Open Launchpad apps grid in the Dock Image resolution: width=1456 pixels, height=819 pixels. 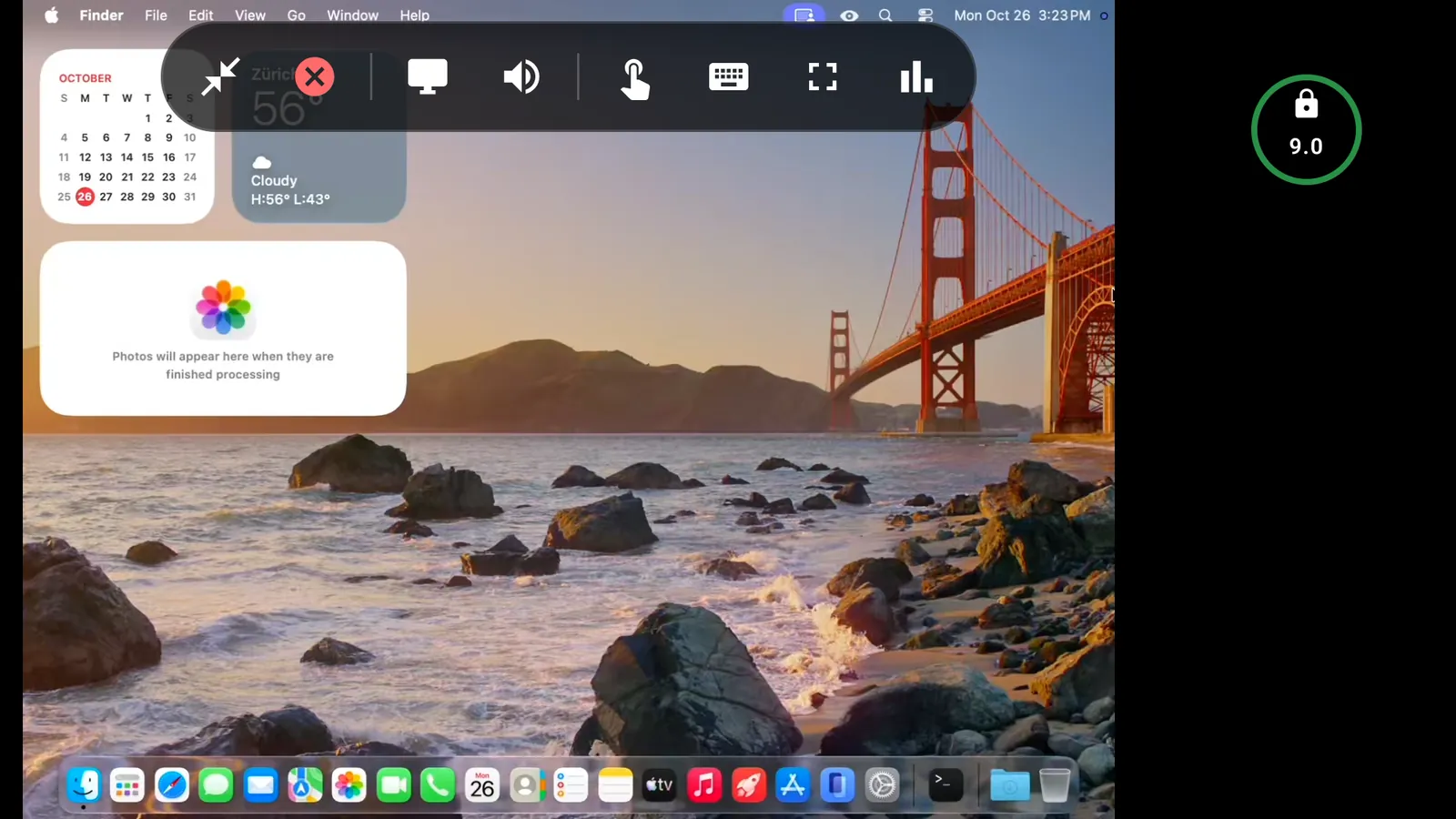pyautogui.click(x=127, y=784)
